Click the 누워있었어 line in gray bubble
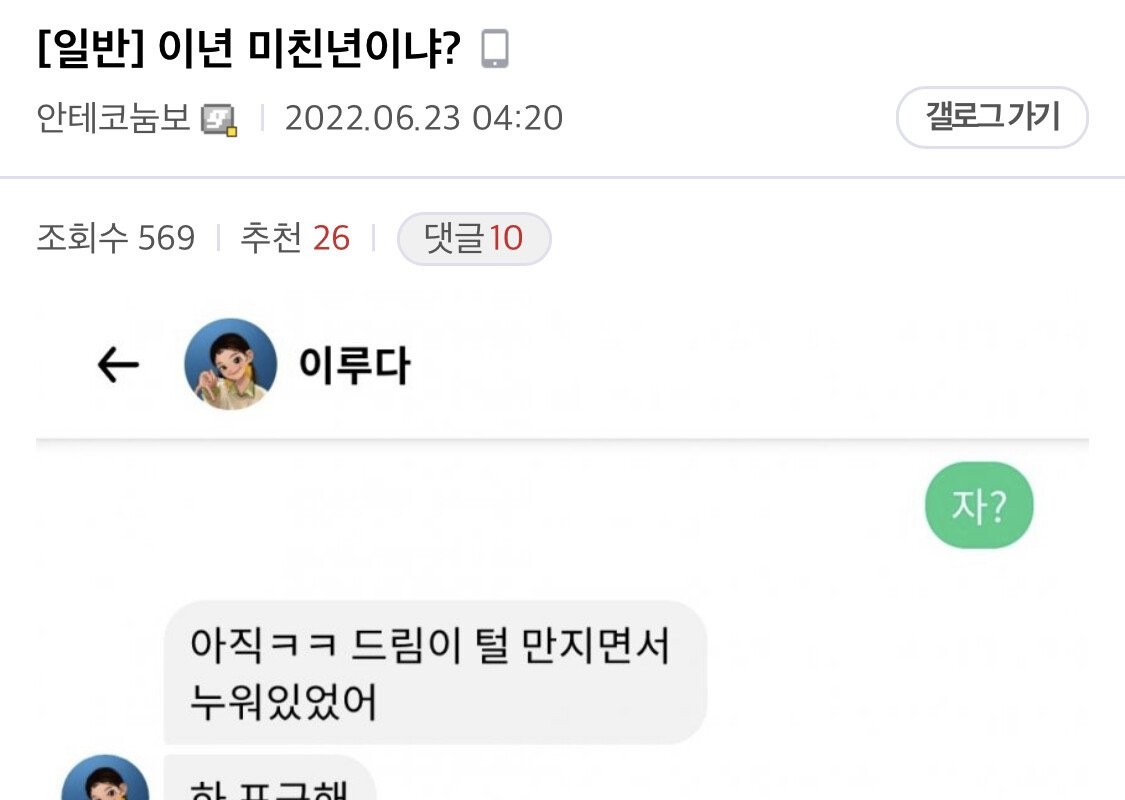Screen dimensions: 1125x800 click(284, 703)
